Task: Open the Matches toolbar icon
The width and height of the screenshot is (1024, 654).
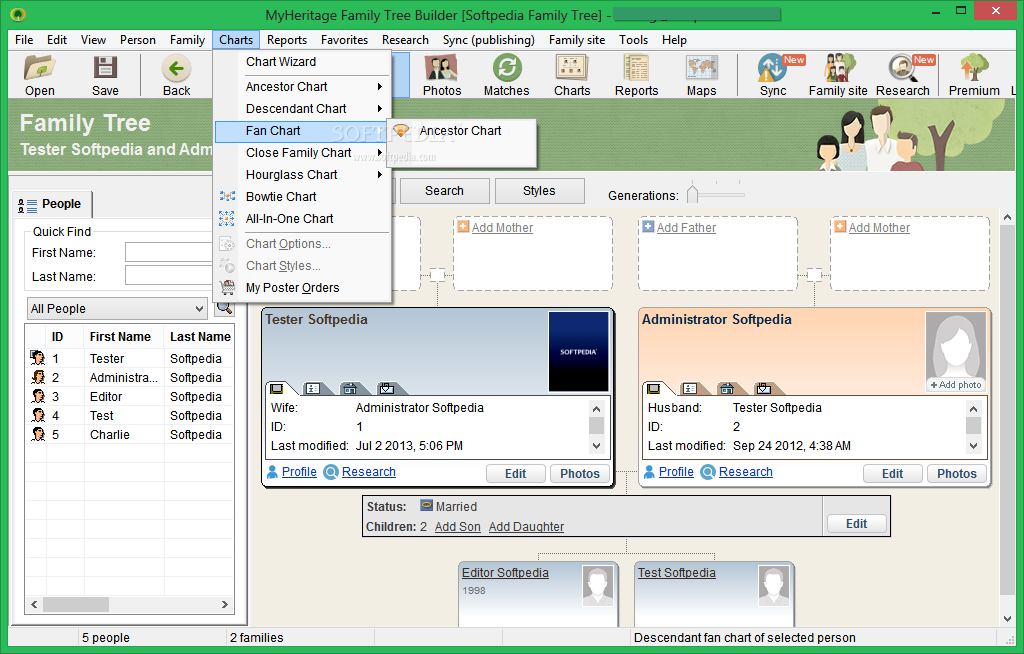Action: 506,75
